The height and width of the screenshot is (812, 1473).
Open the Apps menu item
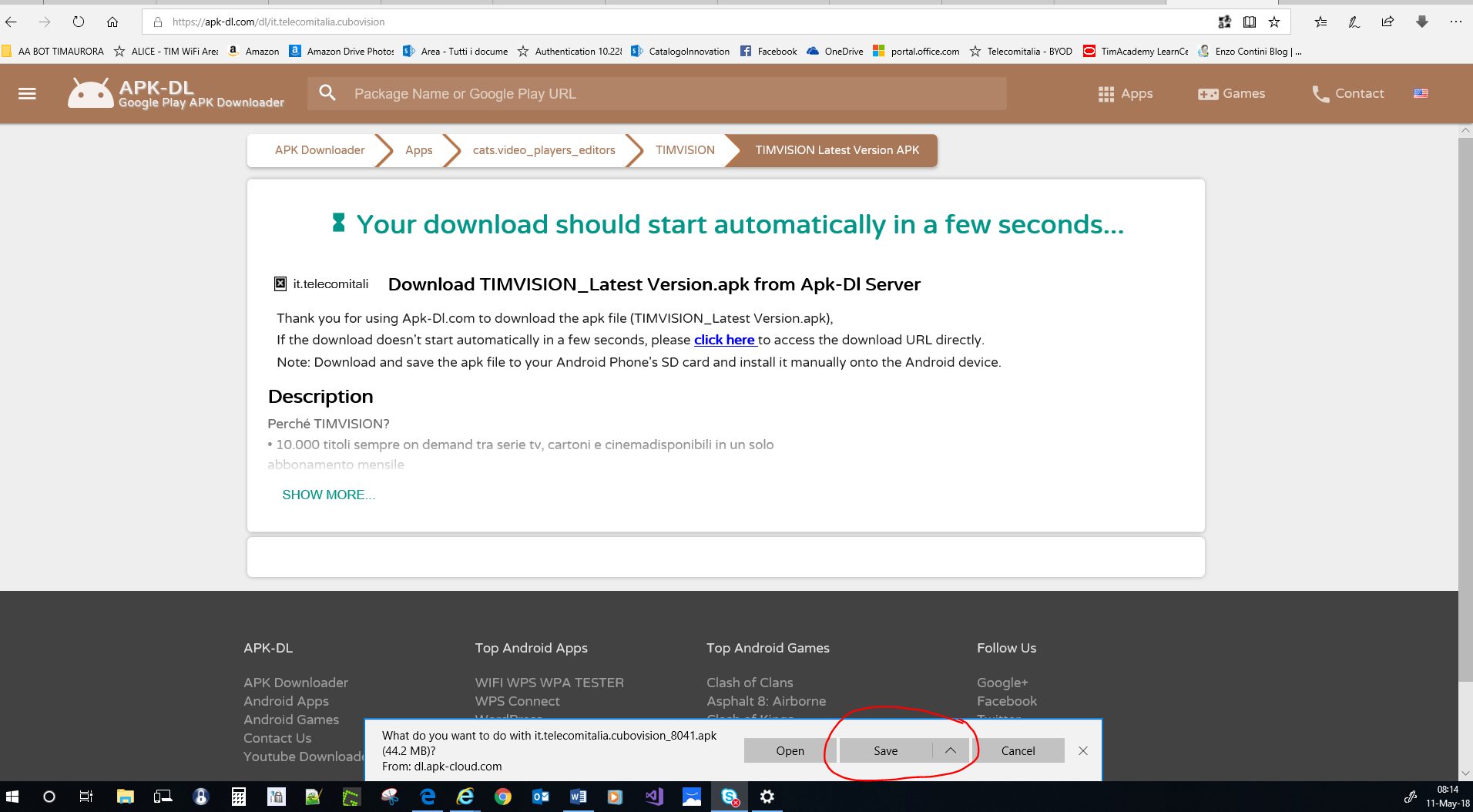1126,93
